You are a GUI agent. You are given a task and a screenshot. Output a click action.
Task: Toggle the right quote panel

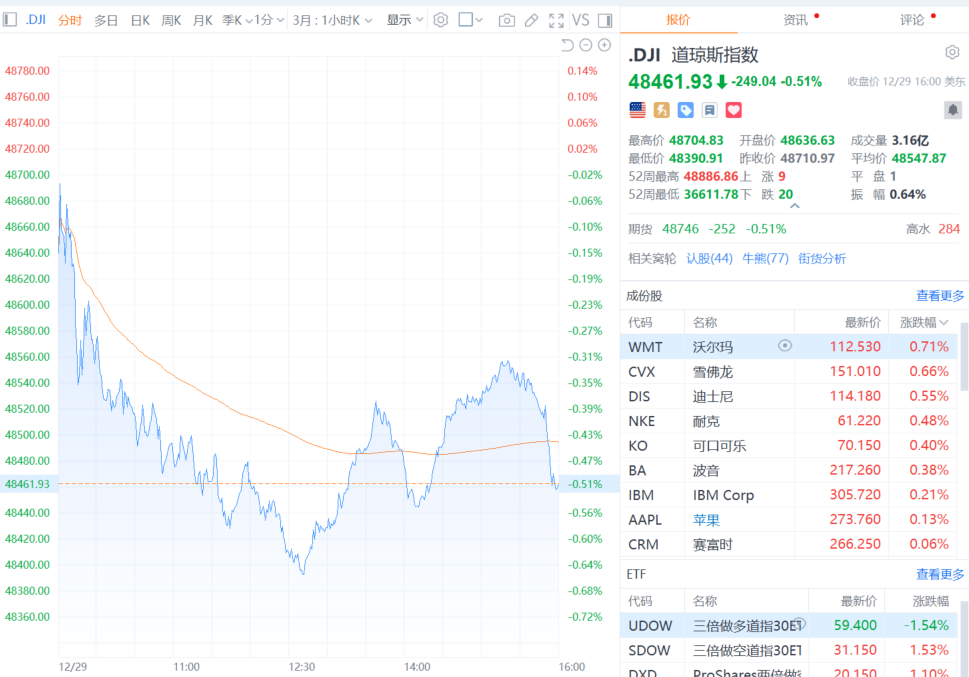[x=609, y=20]
